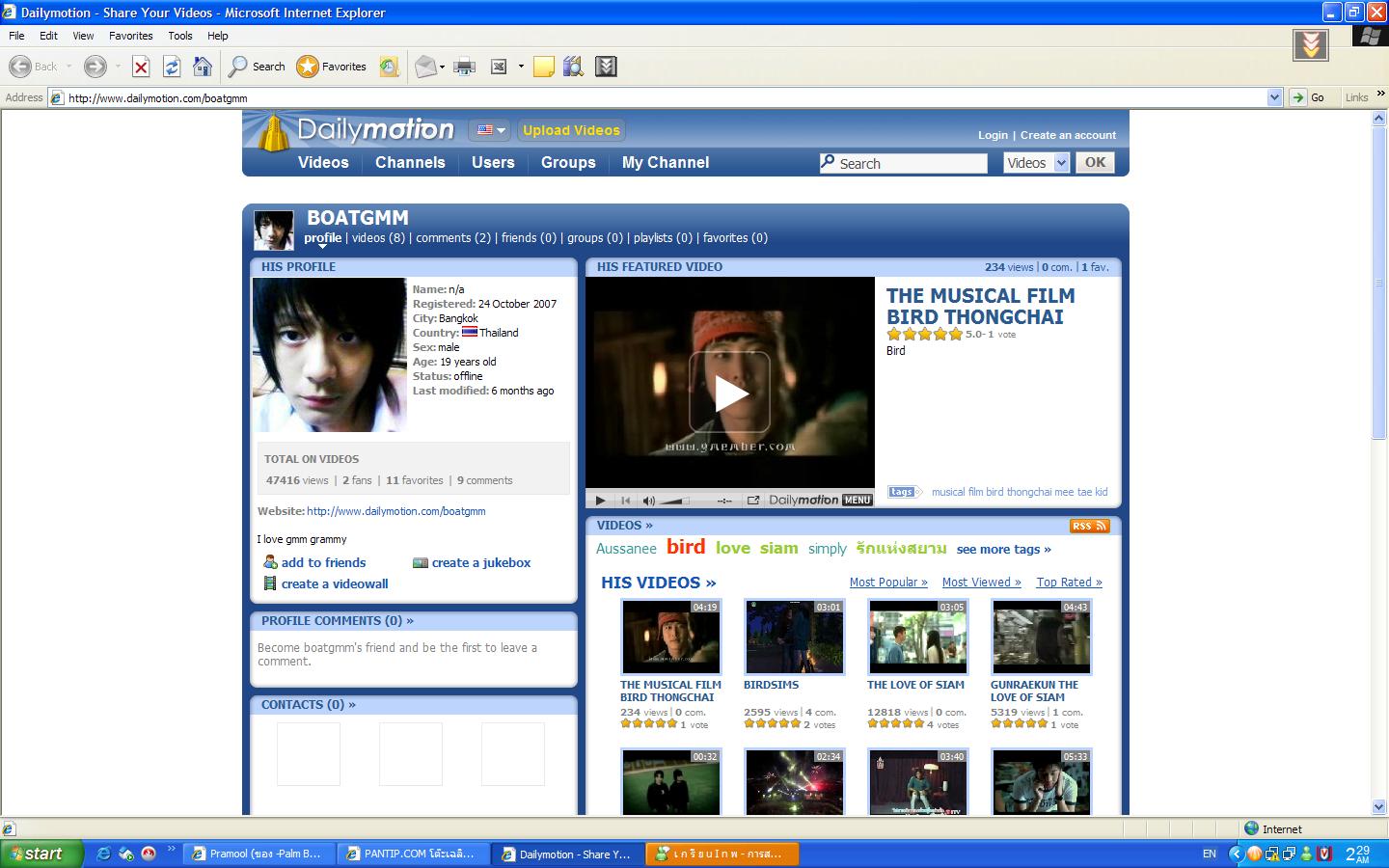
Task: Open Search pane in IE toolbar
Action: coord(257,67)
